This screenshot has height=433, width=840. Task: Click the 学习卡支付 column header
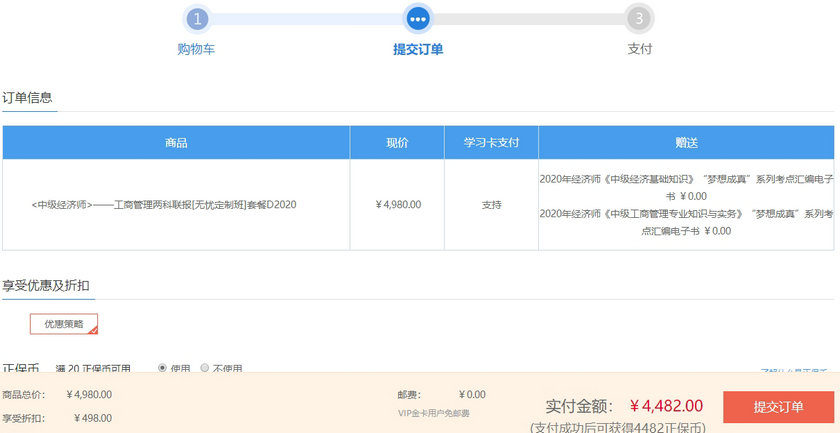point(491,143)
